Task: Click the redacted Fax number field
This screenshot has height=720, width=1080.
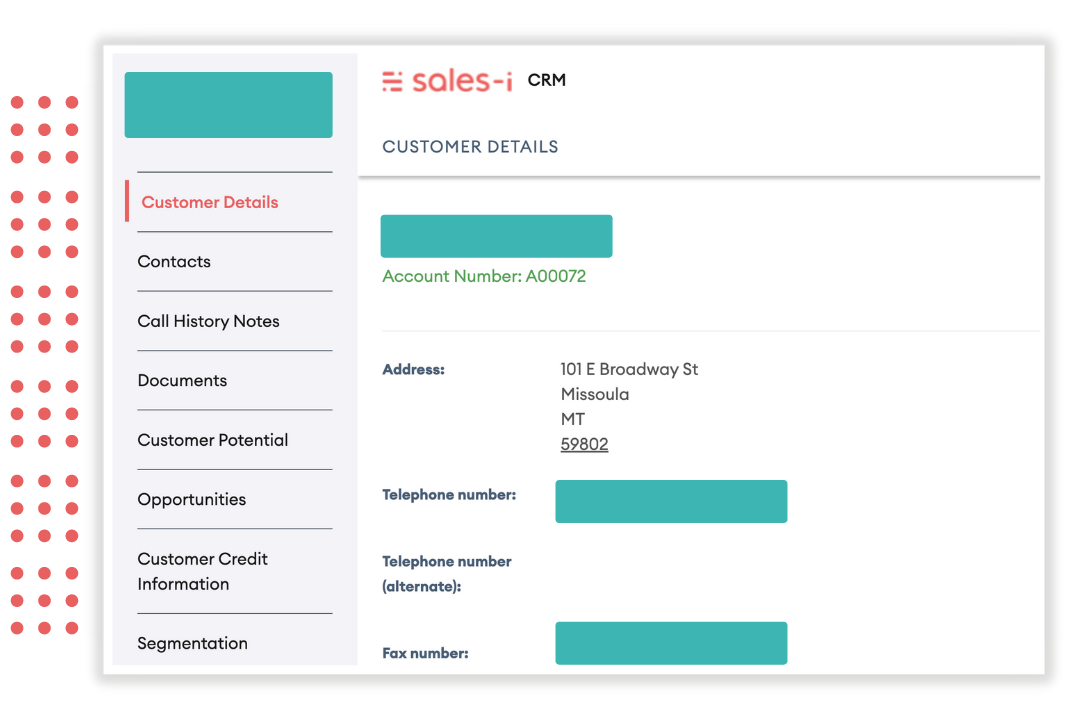Action: (x=671, y=643)
